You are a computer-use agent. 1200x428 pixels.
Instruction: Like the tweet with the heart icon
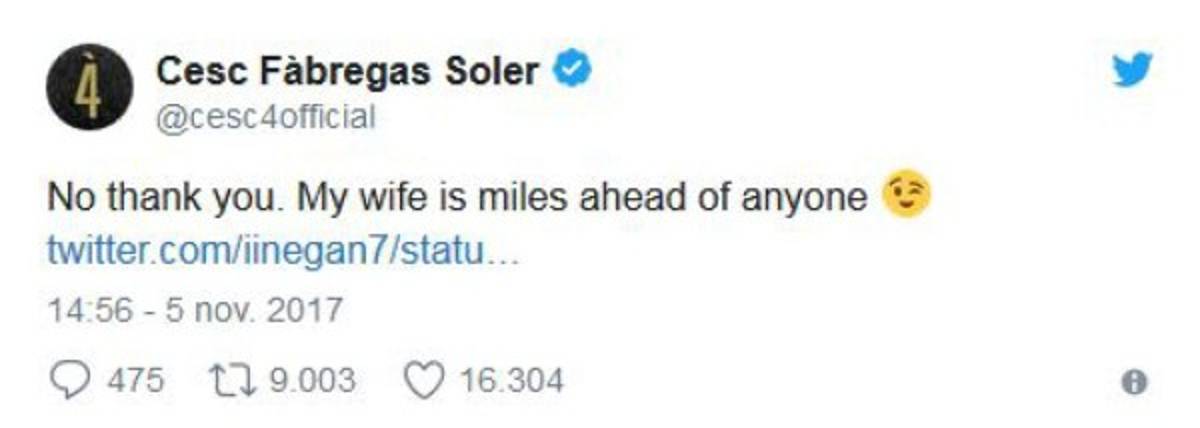point(424,380)
